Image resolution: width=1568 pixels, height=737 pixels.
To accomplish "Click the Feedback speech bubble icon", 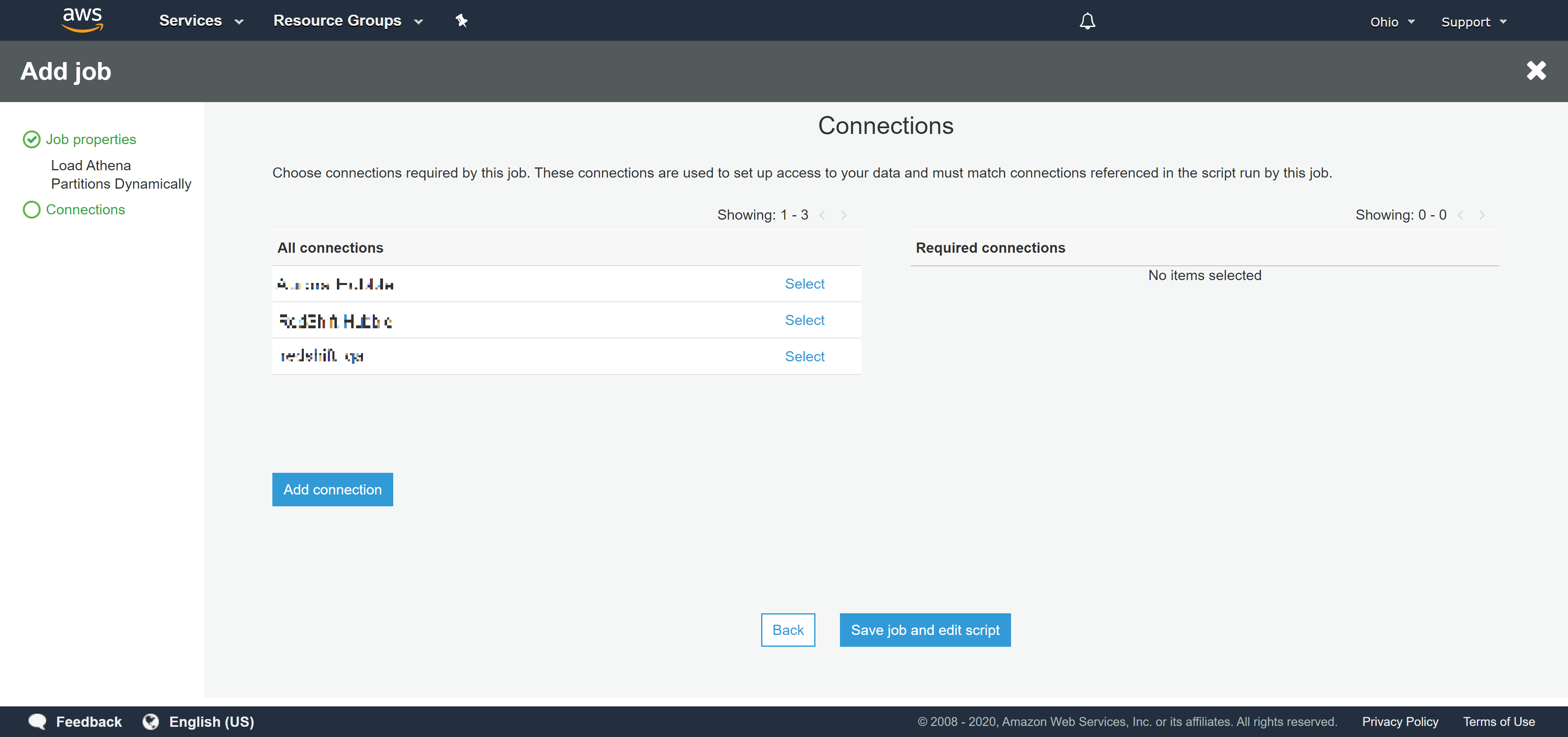I will pyautogui.click(x=36, y=721).
